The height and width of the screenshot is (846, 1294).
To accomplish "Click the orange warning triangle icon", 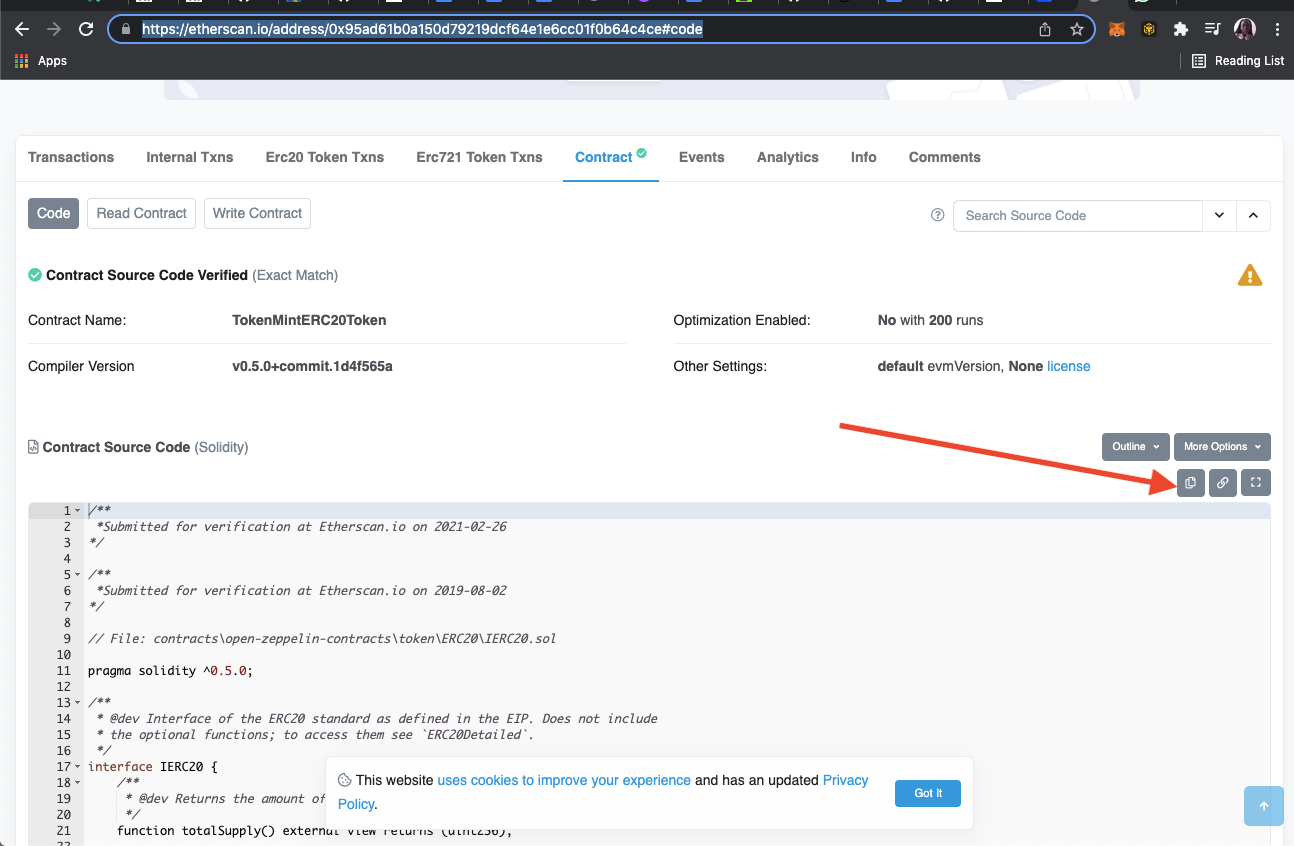I will (x=1249, y=275).
